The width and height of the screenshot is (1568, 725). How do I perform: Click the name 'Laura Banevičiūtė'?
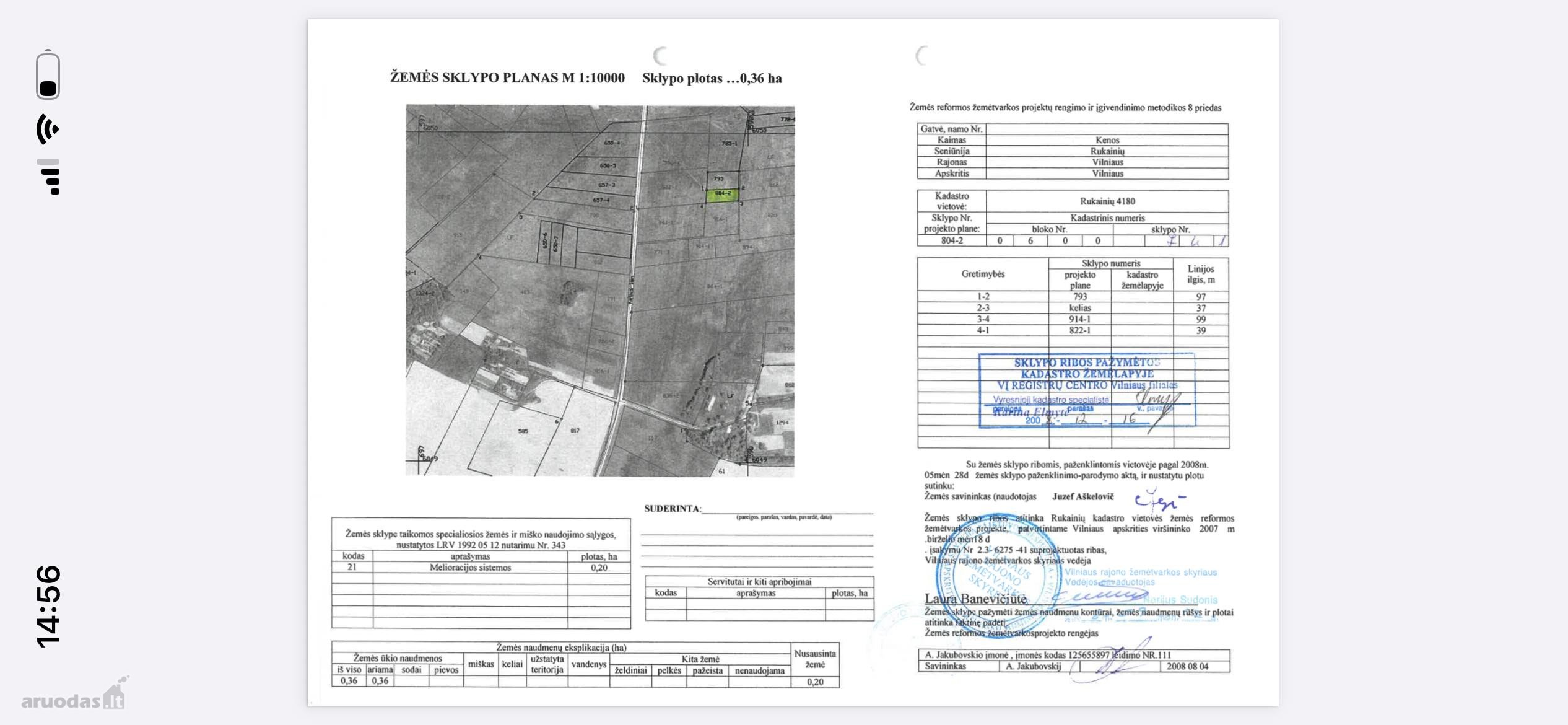click(975, 599)
